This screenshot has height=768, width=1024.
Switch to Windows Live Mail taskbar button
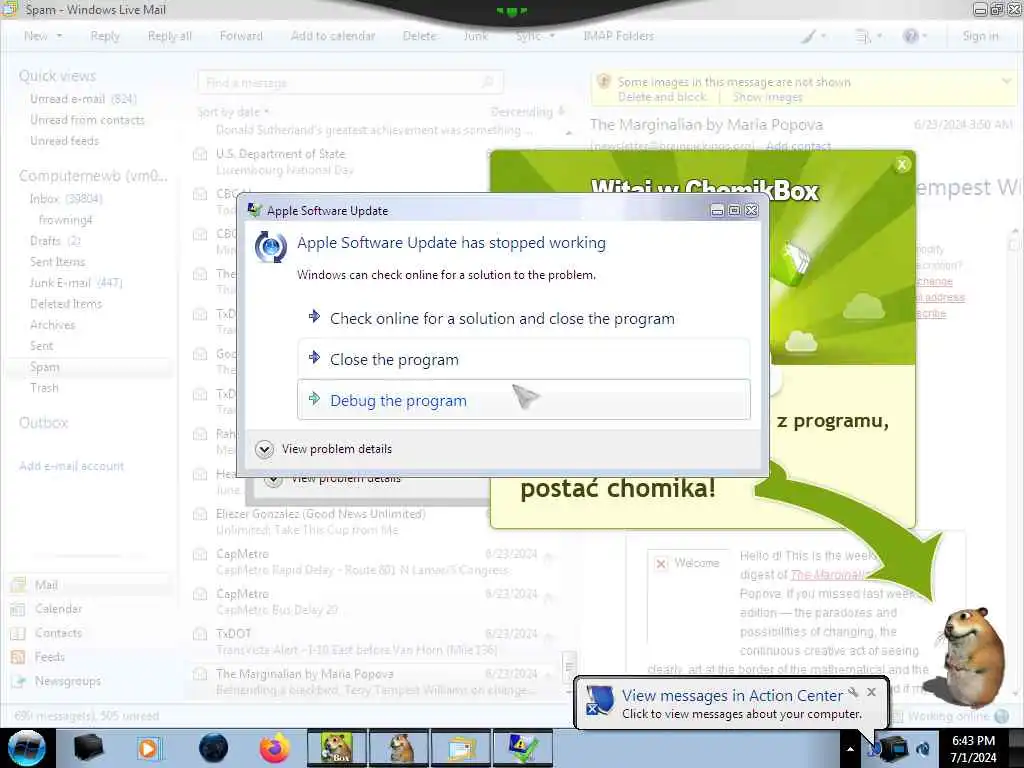pos(461,748)
